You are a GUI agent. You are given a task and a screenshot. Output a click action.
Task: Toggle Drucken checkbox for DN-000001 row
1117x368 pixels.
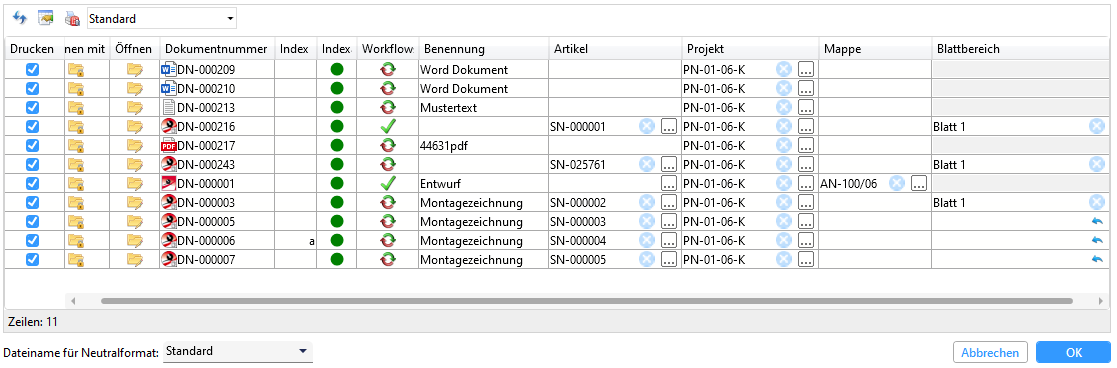[32, 184]
